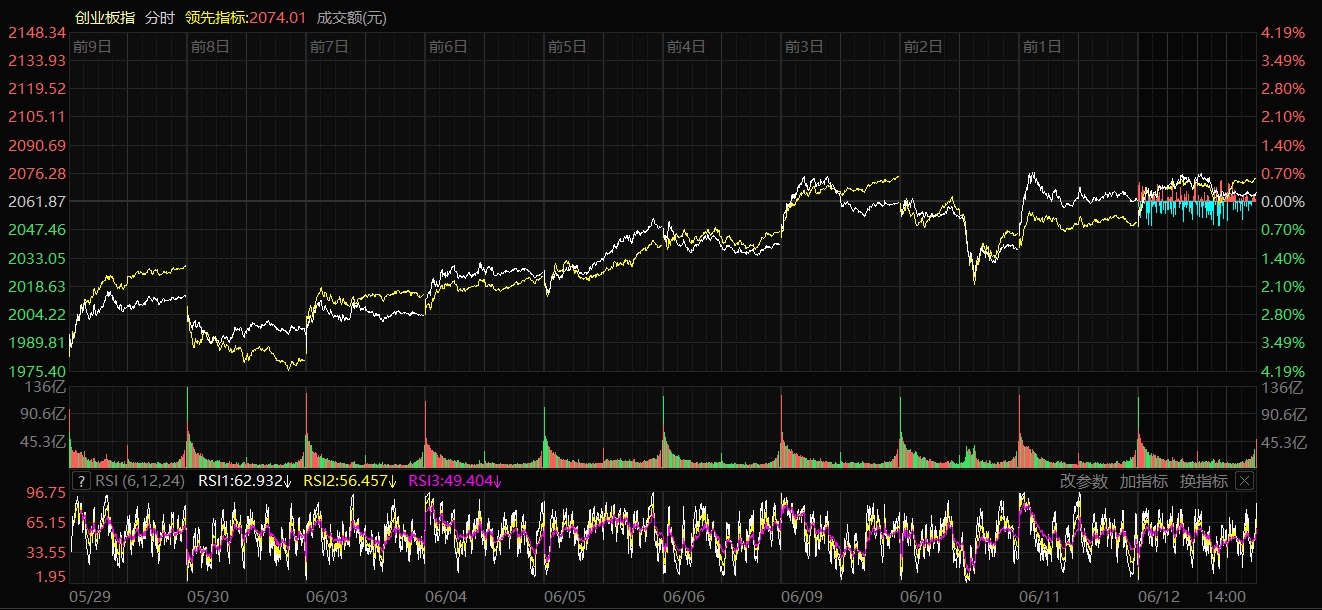
Task: Click the 65.15 RSI scale label
Action: pos(46,523)
